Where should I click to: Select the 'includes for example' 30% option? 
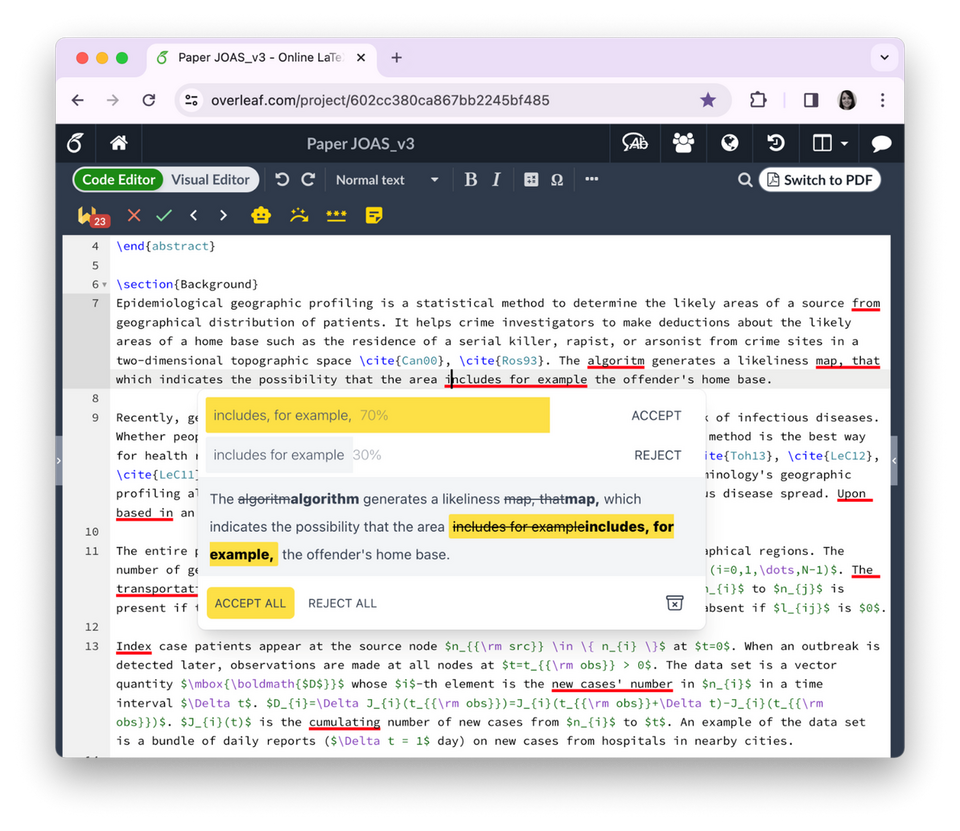point(279,455)
